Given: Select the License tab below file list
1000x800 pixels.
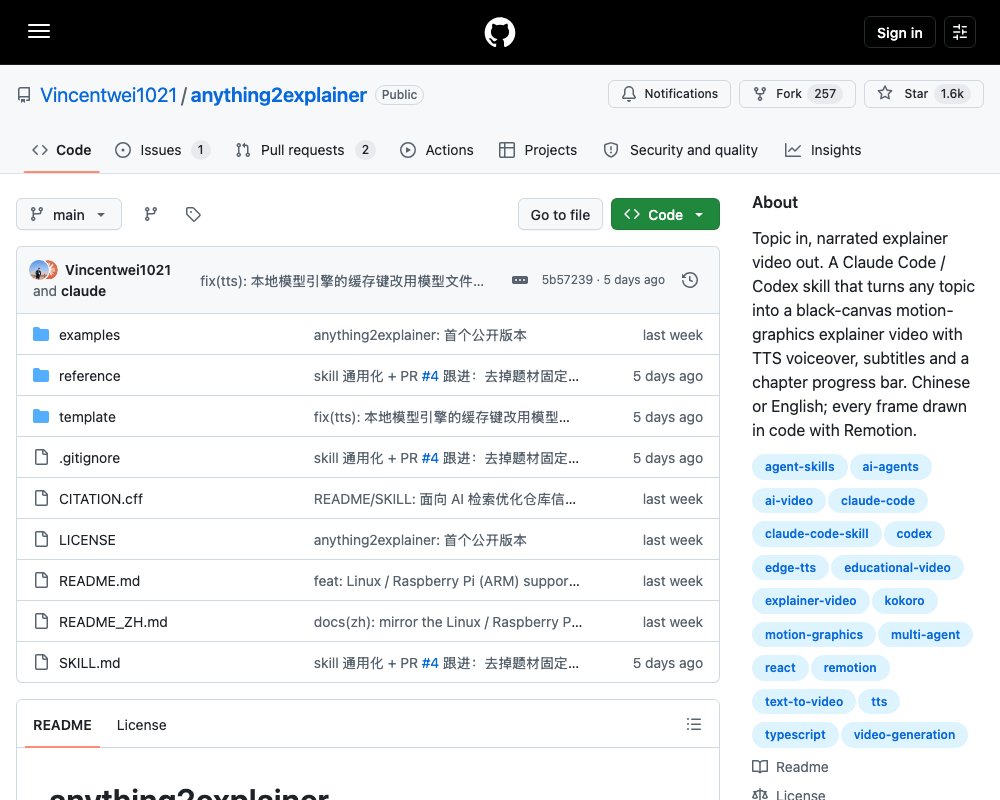Looking at the screenshot, I should tap(142, 725).
